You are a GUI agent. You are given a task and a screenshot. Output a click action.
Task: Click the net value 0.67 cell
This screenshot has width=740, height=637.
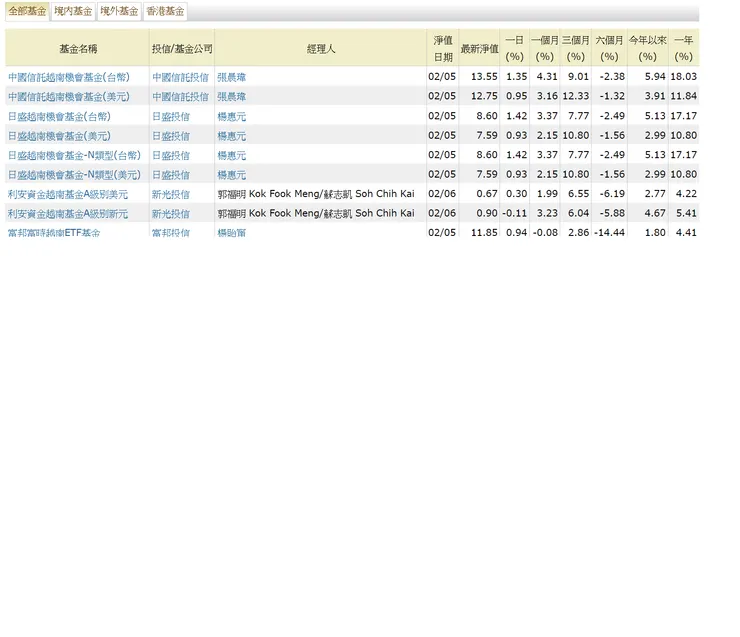(x=487, y=194)
